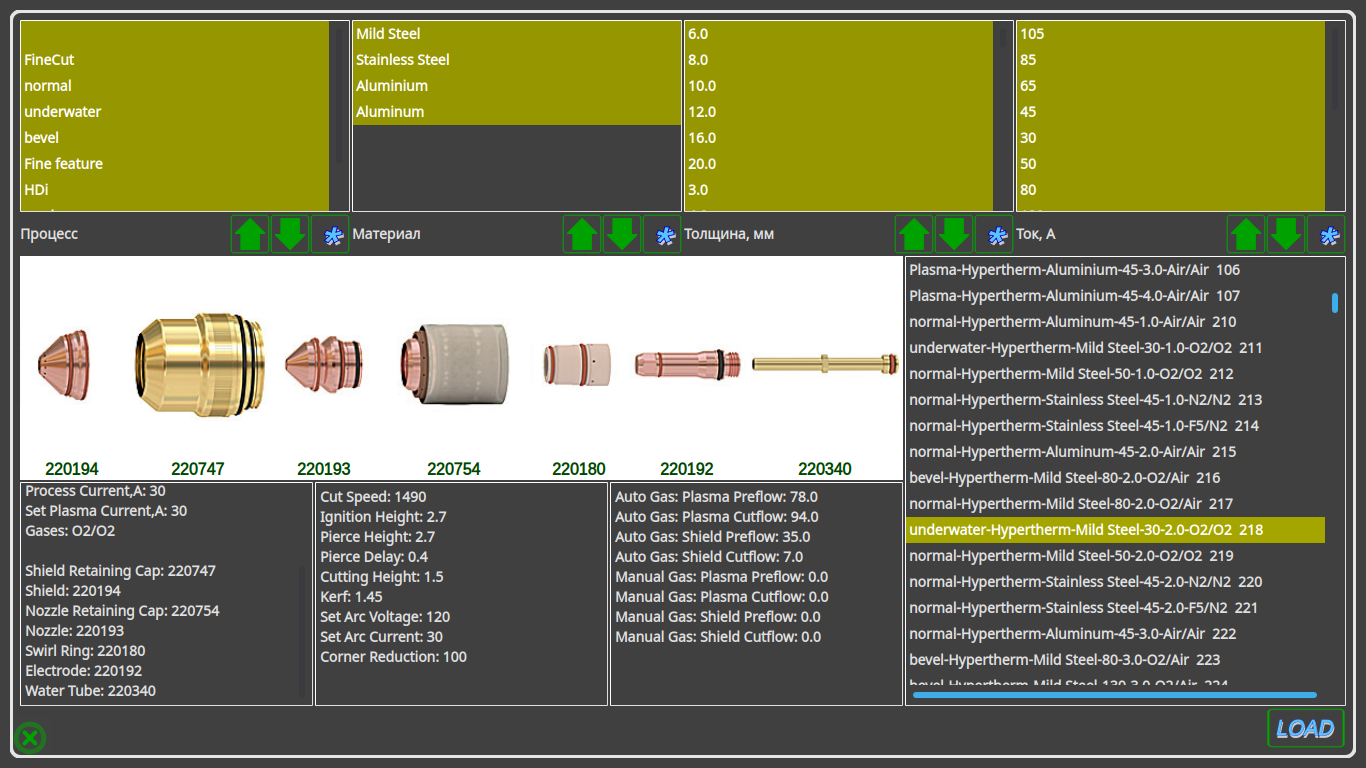1366x768 pixels.
Task: Pick the 85 current value
Action: click(x=1028, y=60)
